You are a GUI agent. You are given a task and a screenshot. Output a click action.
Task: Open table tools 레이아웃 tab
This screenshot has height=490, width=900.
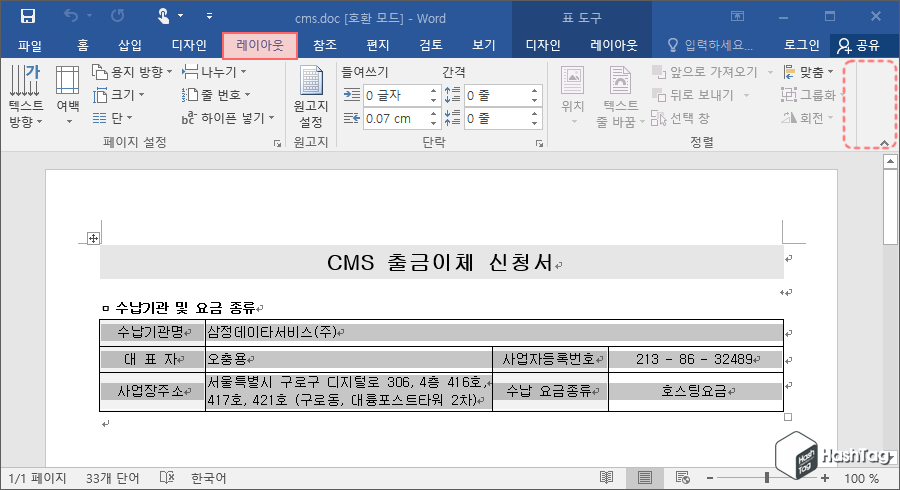(614, 45)
